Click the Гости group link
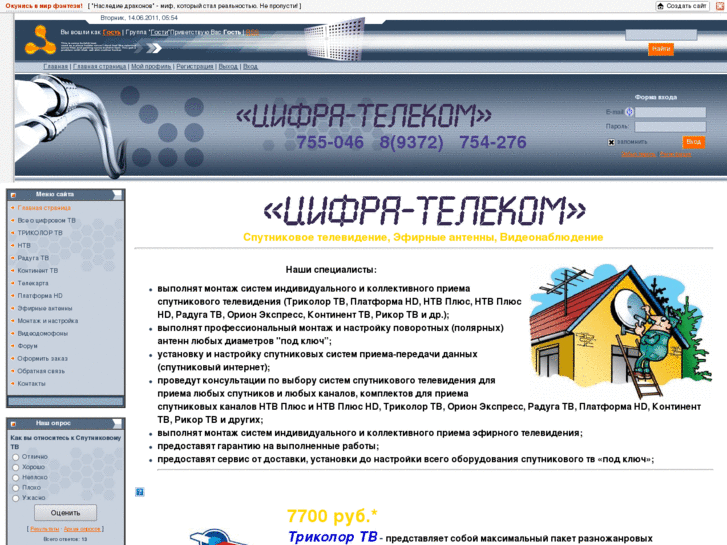727x545 pixels. pyautogui.click(x=159, y=32)
